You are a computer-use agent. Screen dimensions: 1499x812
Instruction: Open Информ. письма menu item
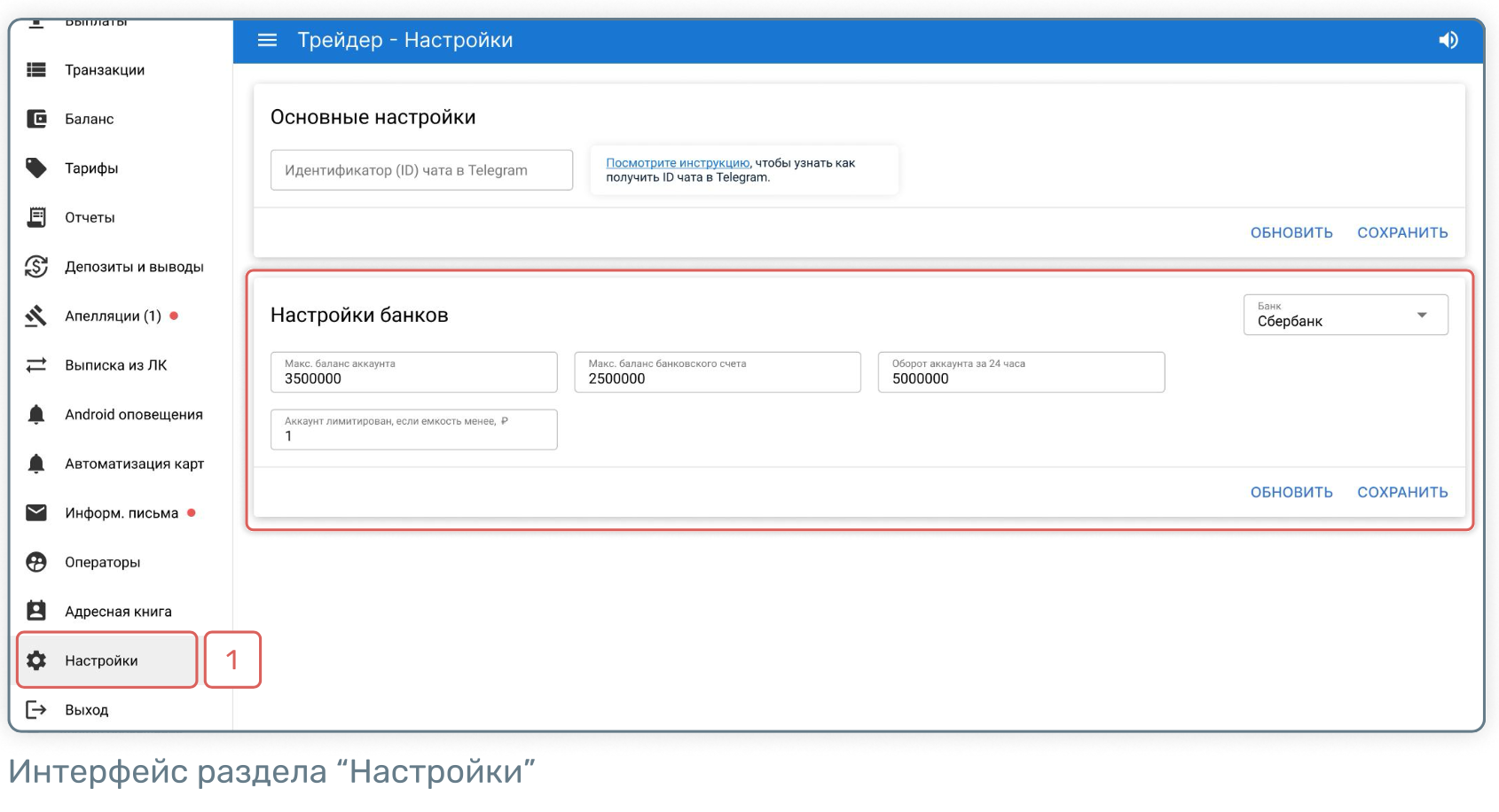tap(122, 513)
